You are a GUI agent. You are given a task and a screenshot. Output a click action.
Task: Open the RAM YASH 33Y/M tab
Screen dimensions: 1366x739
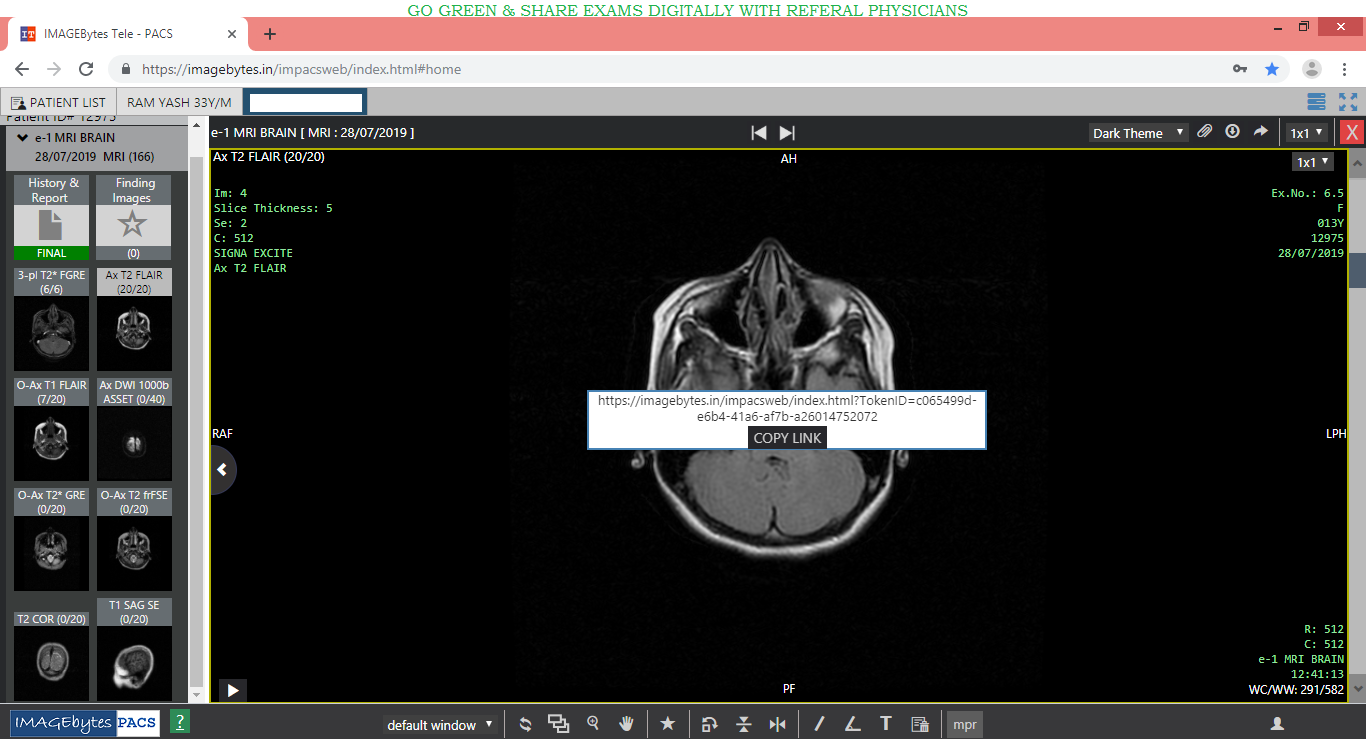pyautogui.click(x=179, y=102)
